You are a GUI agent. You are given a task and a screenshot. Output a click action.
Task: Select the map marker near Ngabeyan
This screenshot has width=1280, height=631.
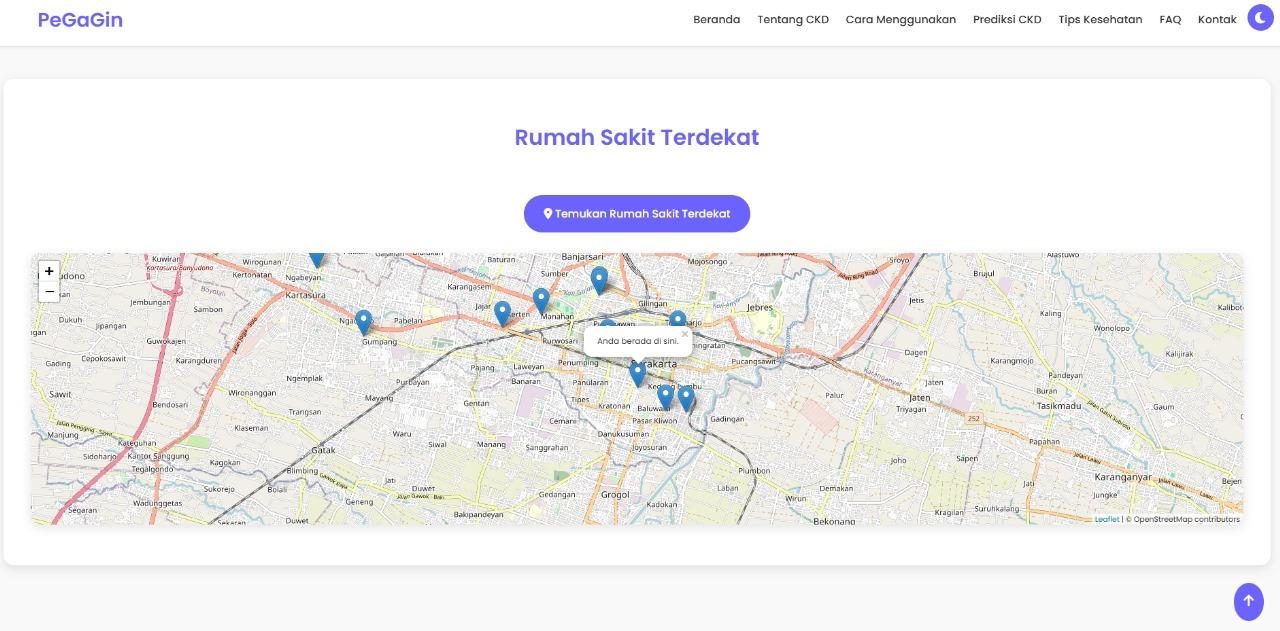point(317,258)
